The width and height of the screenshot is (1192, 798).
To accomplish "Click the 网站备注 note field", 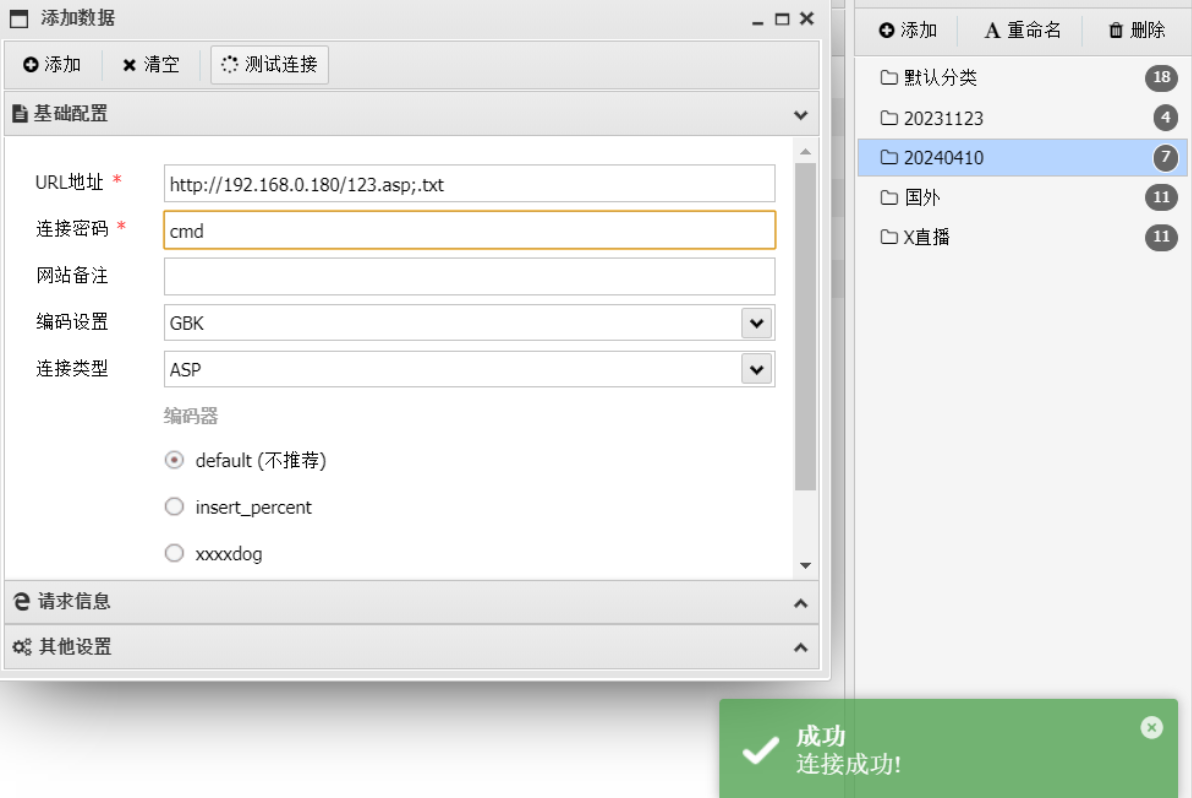I will [x=469, y=277].
